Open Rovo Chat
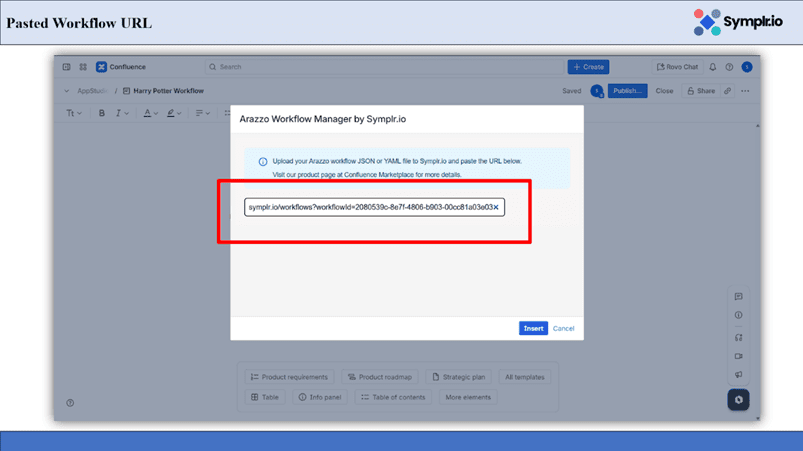The width and height of the screenshot is (803, 451). [677, 67]
